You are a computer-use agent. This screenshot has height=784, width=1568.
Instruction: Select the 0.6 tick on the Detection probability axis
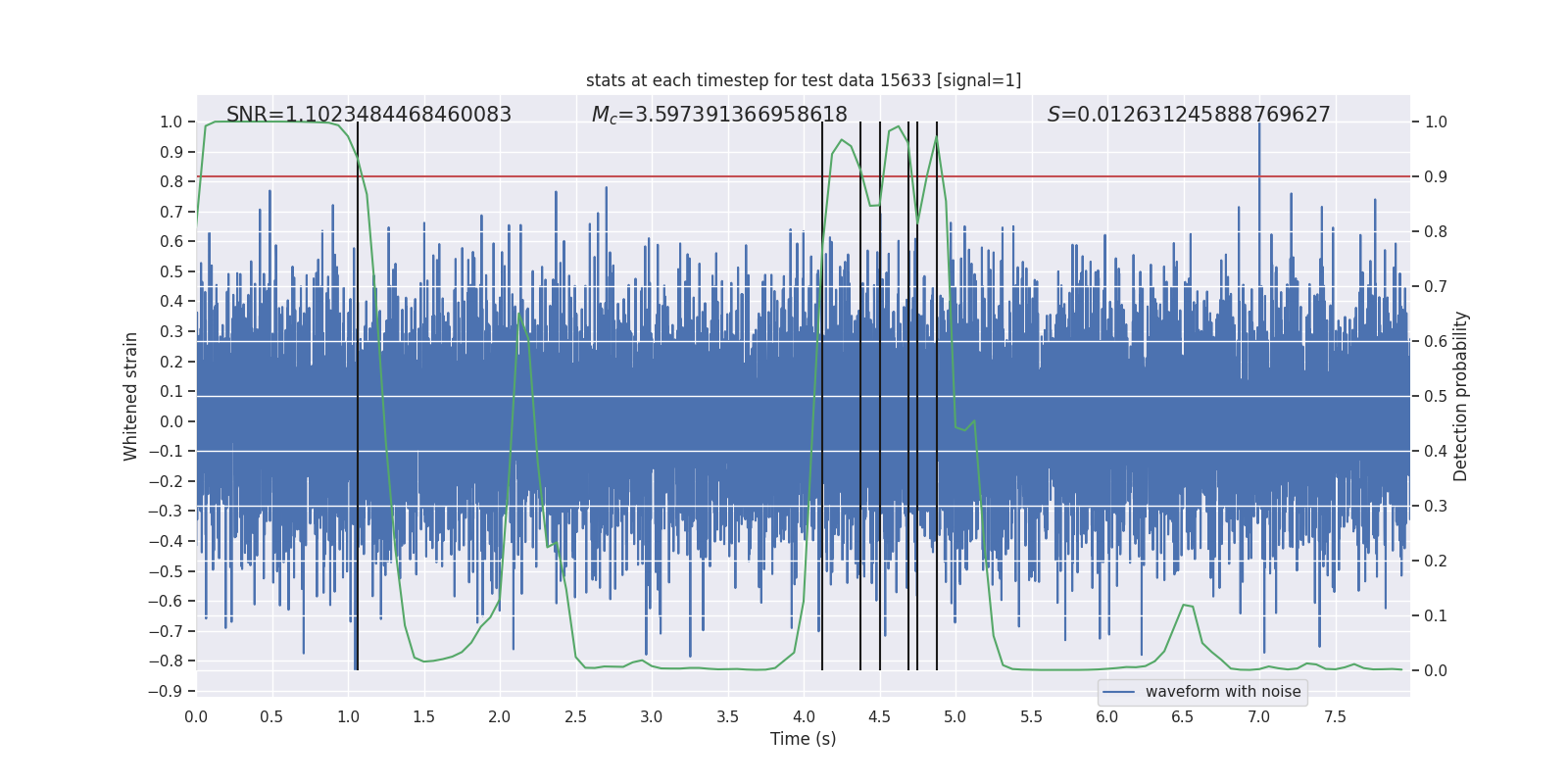tap(1436, 341)
